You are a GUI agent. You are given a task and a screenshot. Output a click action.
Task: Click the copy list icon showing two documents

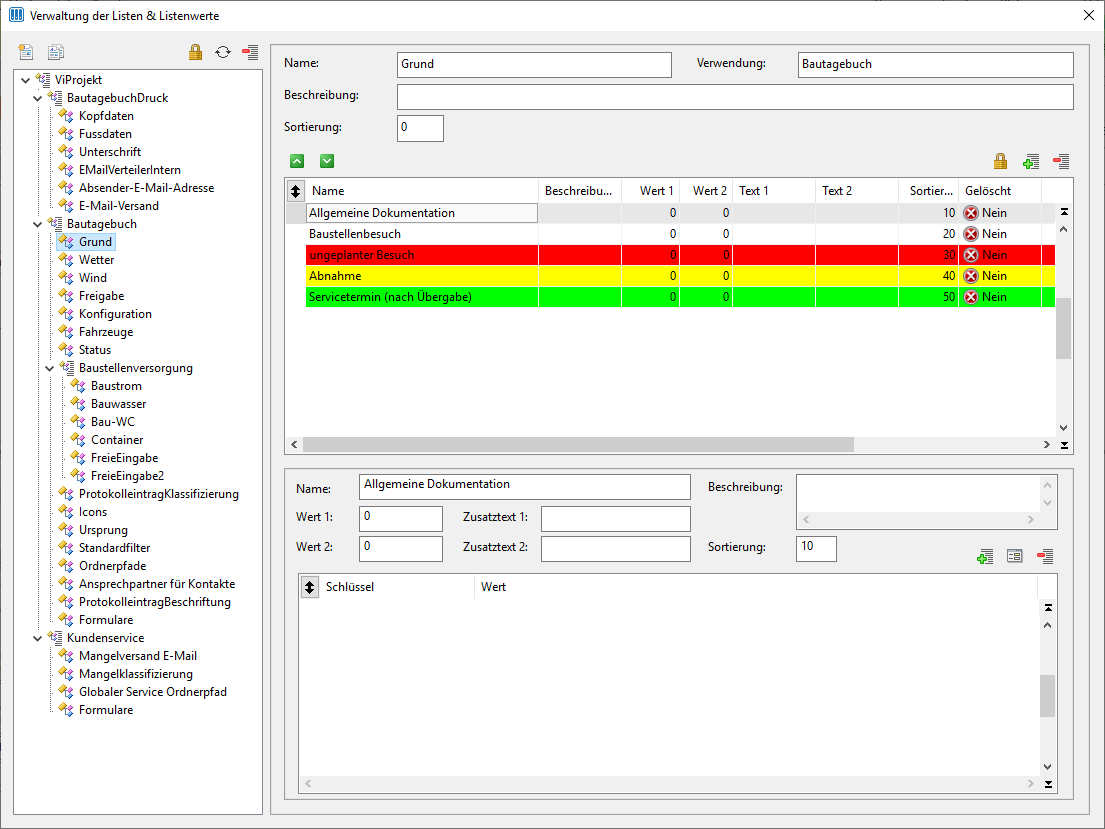pos(56,51)
